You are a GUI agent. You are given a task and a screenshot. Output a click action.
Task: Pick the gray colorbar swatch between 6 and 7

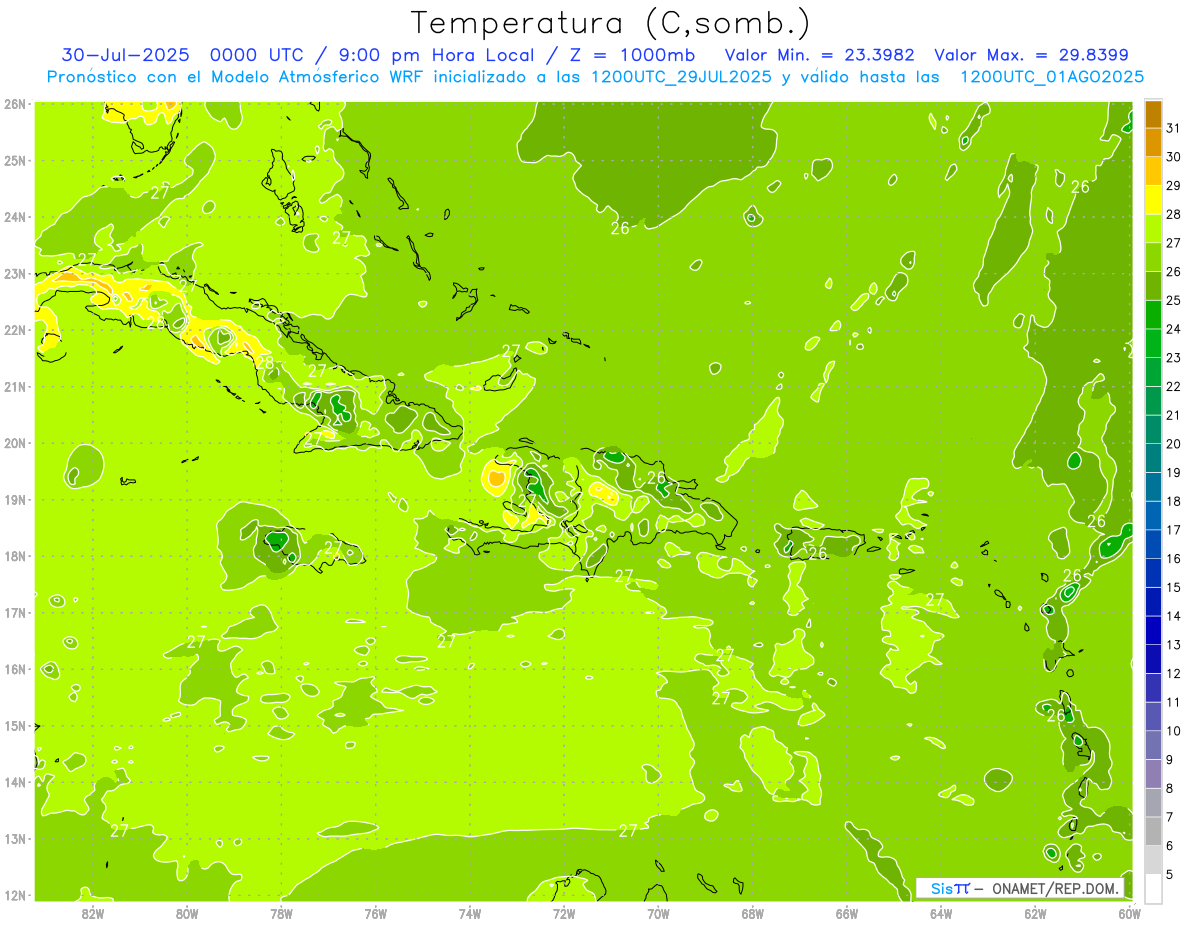point(1153,832)
